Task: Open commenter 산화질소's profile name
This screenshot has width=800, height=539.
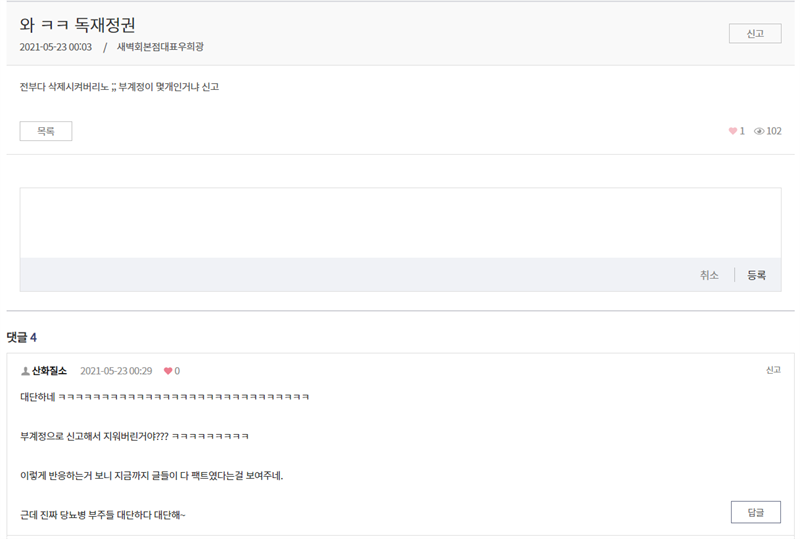Action: click(x=49, y=371)
